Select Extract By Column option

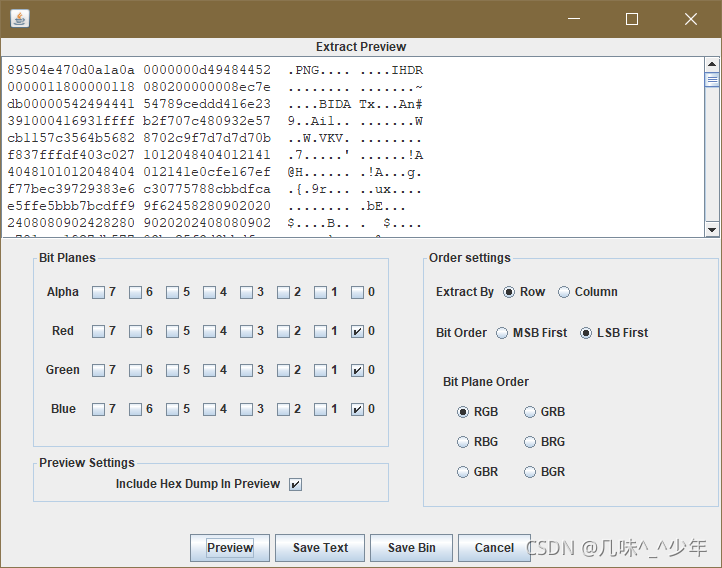[x=564, y=292]
